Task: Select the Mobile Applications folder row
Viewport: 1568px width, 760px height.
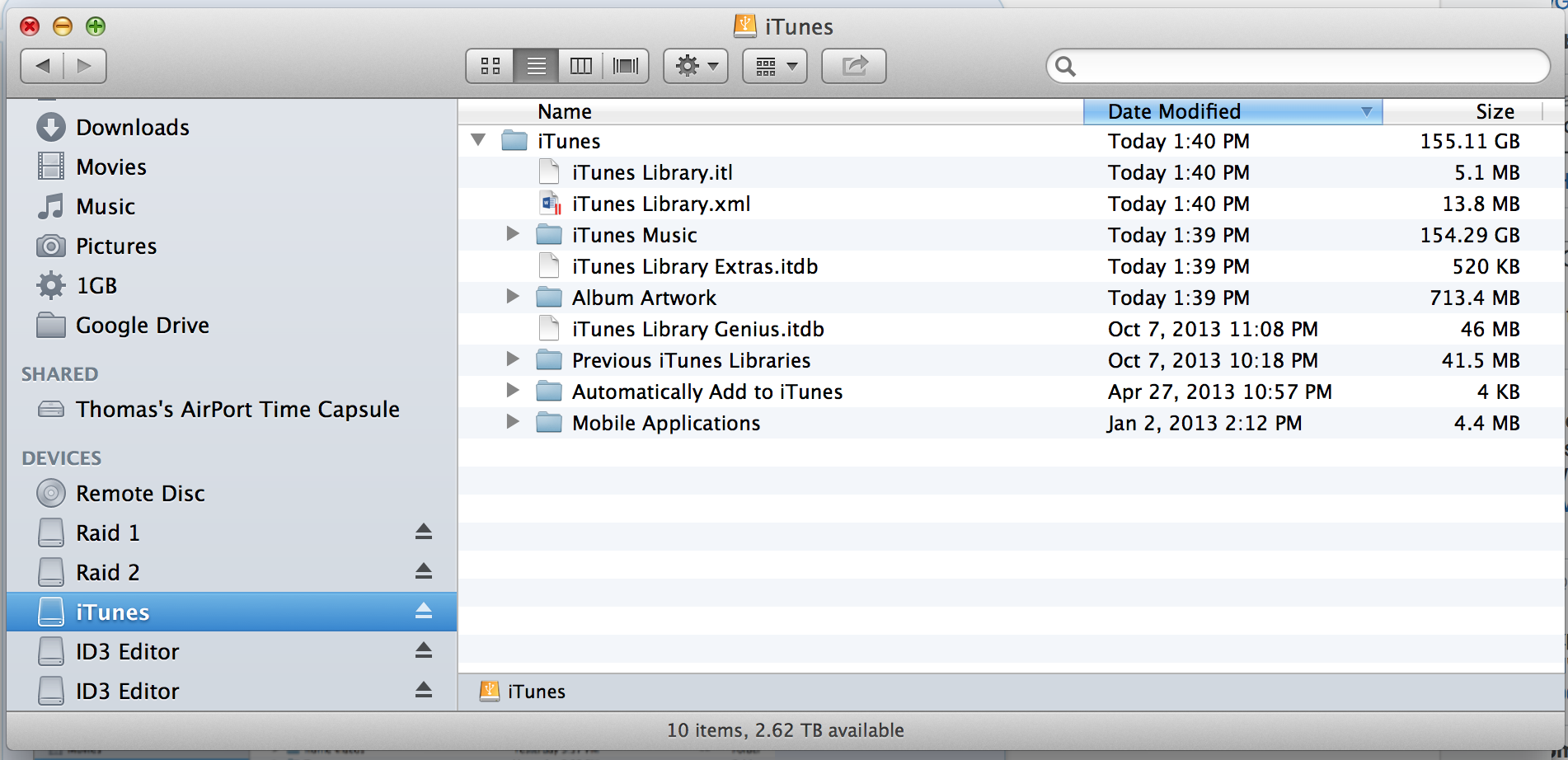Action: [1011, 424]
